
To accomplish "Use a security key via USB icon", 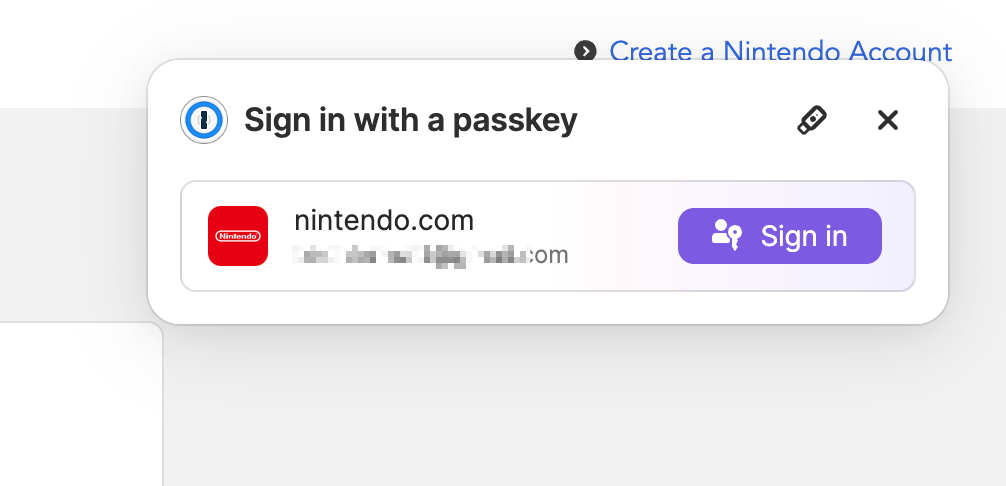I will (812, 120).
